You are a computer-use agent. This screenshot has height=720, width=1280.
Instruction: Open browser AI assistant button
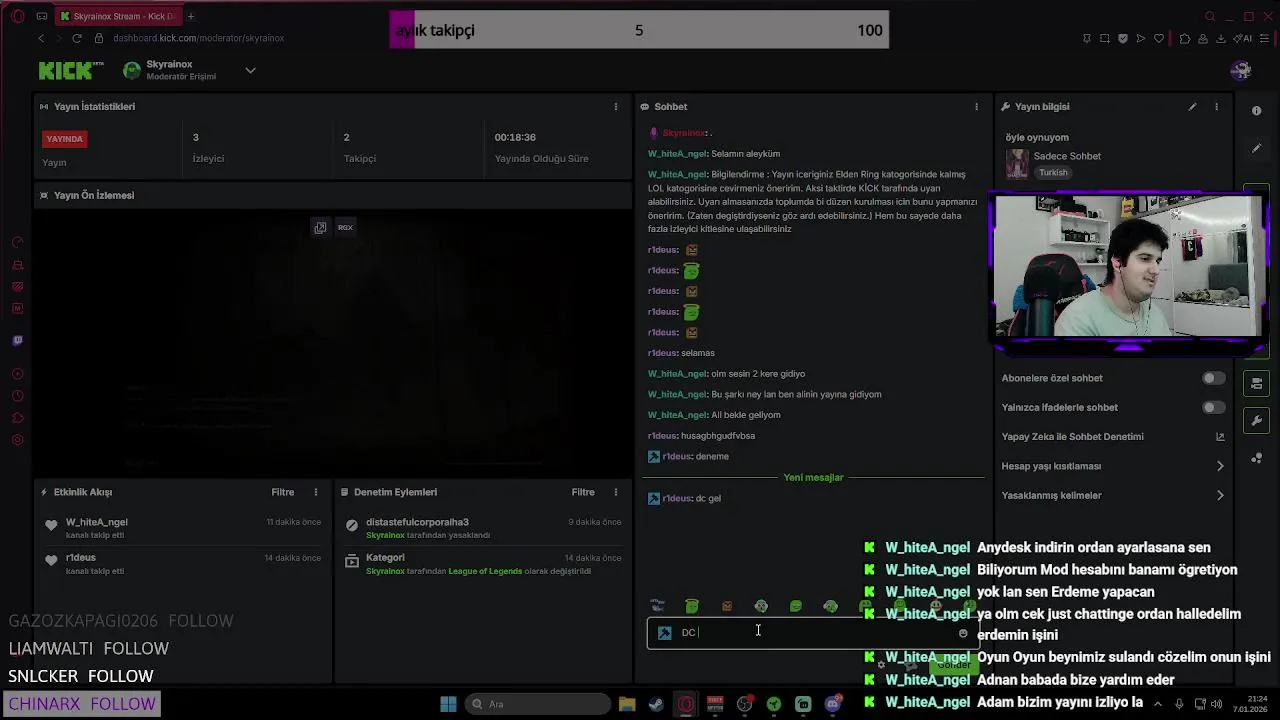coord(1244,38)
